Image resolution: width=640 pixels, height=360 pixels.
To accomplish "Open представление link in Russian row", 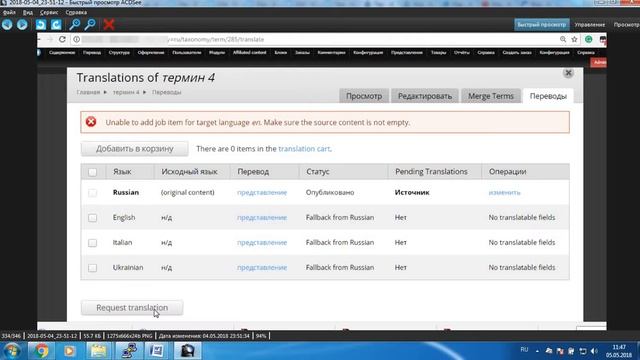I will (262, 192).
